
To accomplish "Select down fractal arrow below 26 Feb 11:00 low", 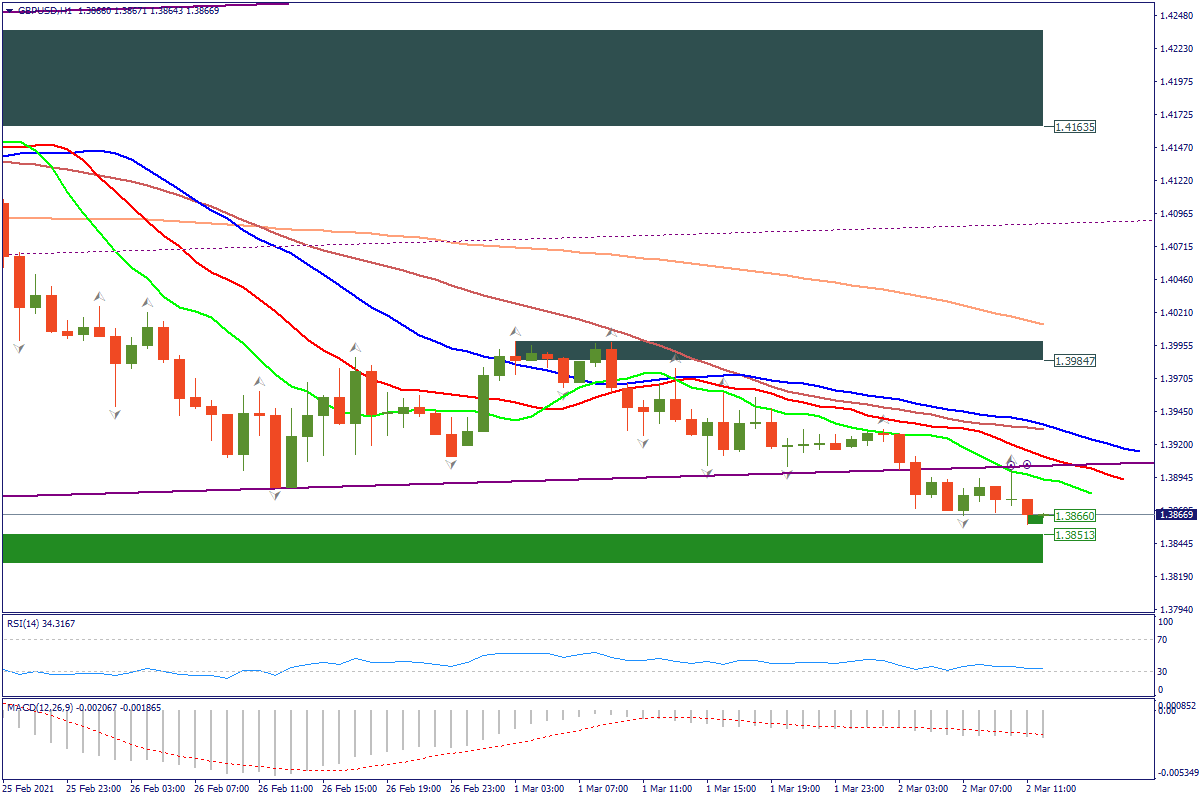I will pos(274,495).
